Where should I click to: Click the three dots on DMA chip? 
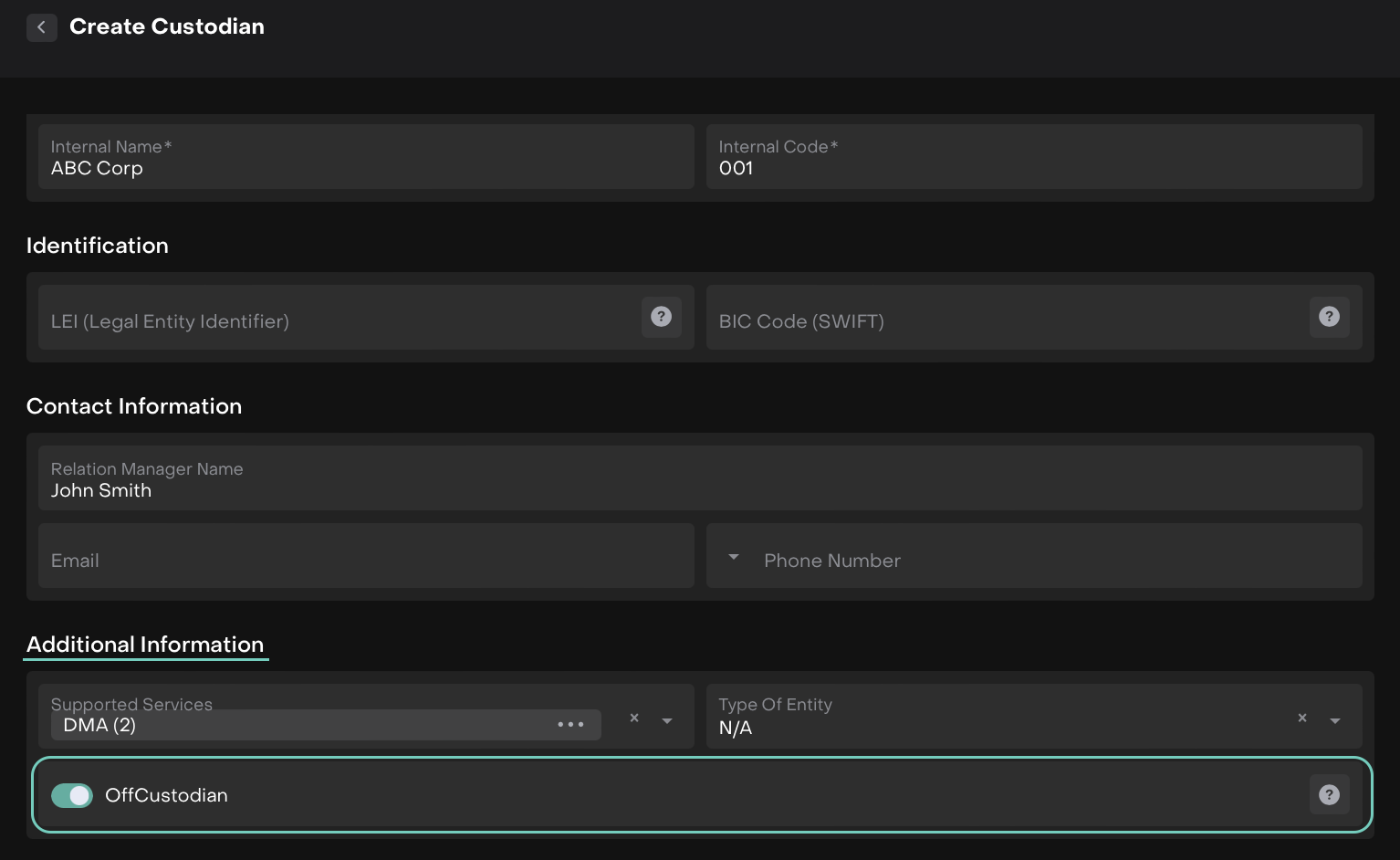click(x=570, y=725)
